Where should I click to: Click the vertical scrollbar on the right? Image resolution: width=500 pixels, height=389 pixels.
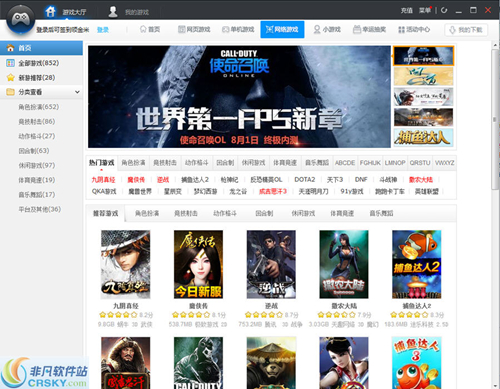point(495,120)
